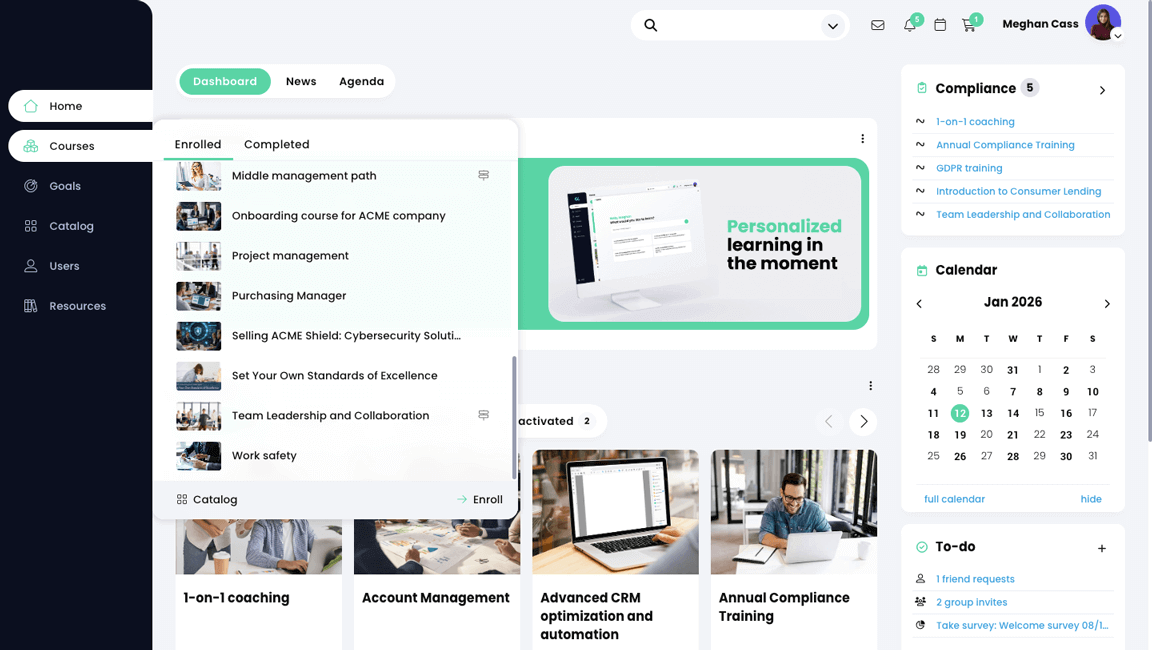This screenshot has height=650, width=1152.
Task: Open the notifications bell
Action: pos(908,24)
